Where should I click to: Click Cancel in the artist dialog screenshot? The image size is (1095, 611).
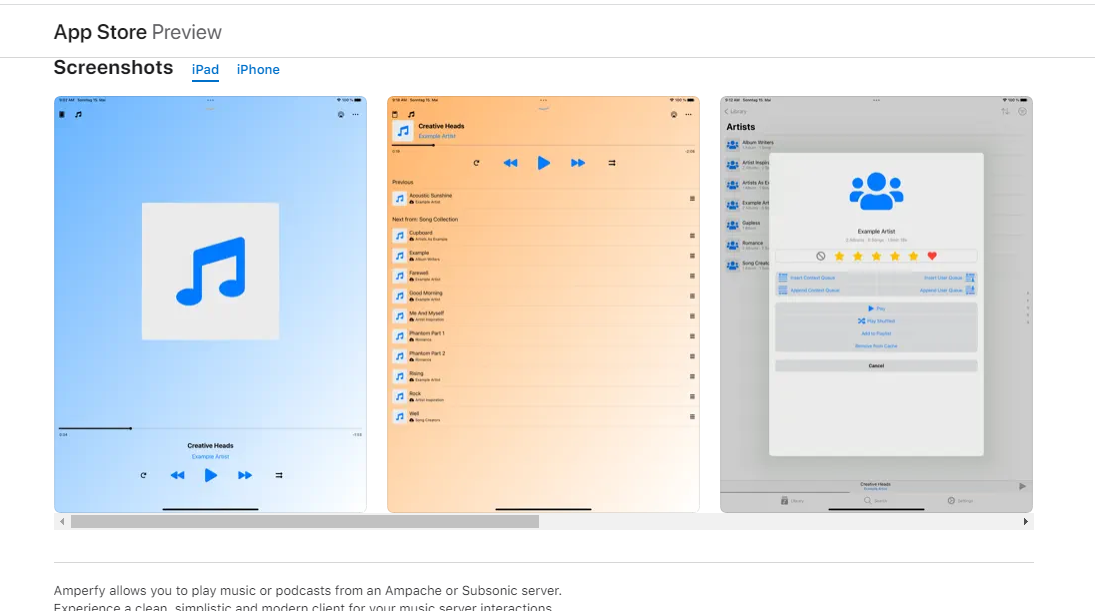click(876, 366)
